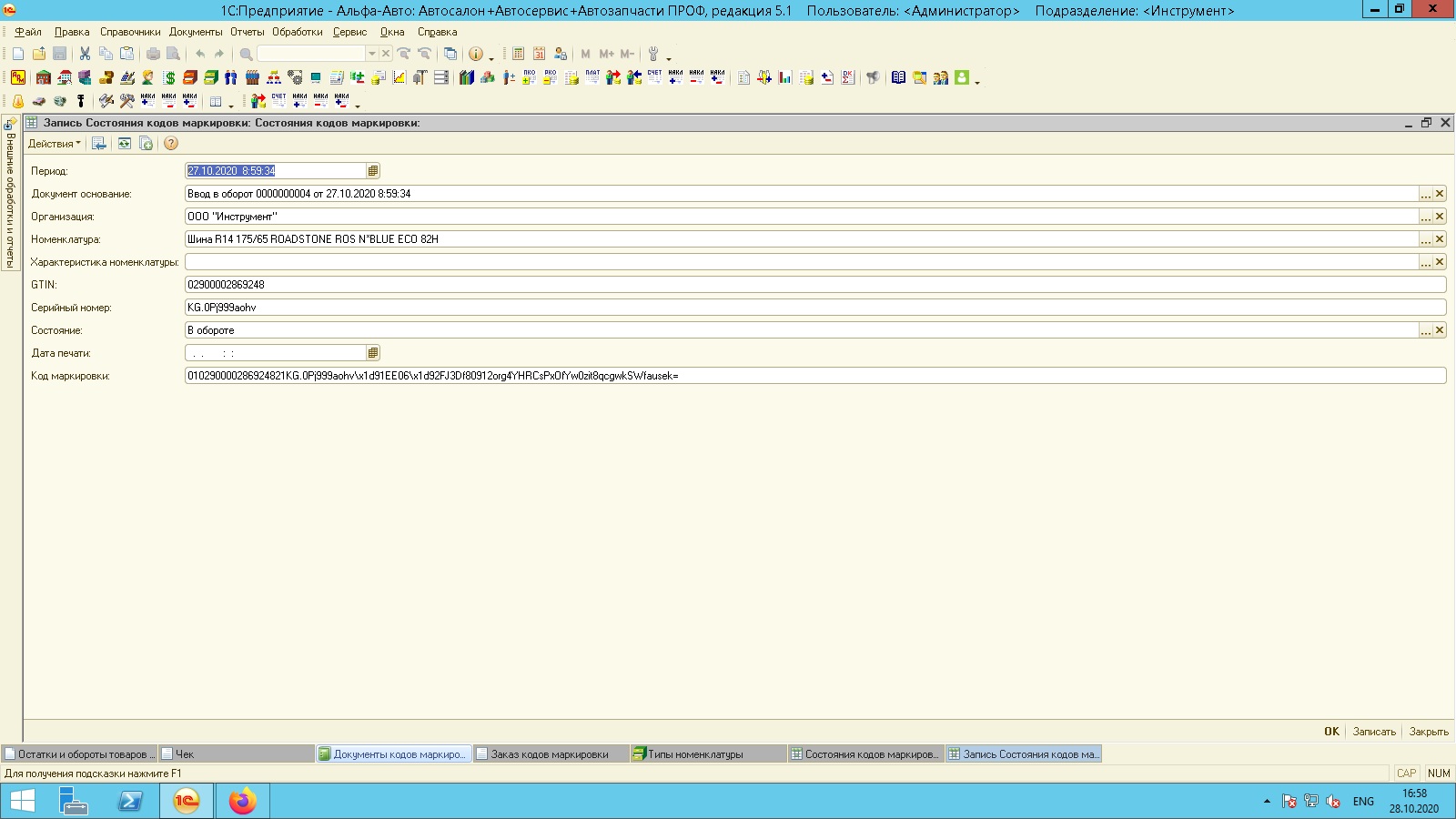
Task: Click the Закрыть button
Action: click(x=1429, y=732)
